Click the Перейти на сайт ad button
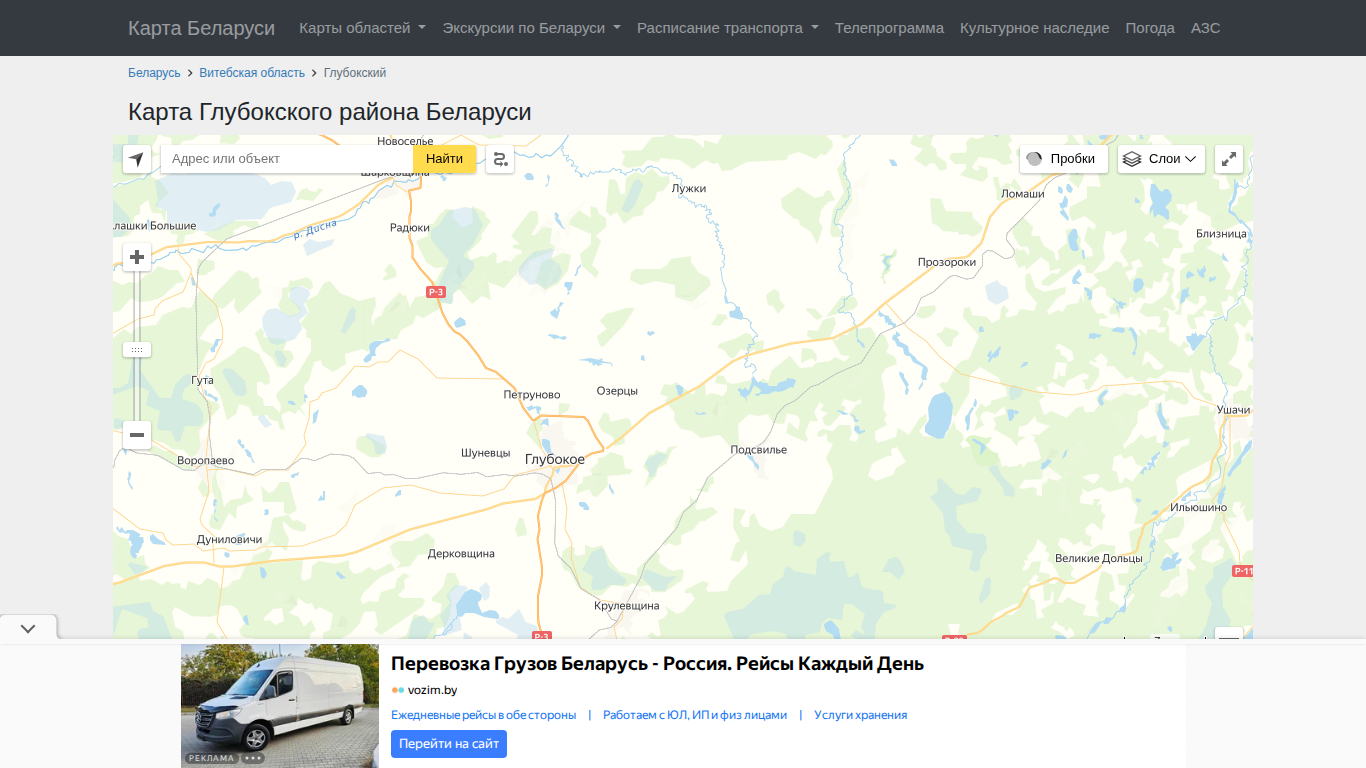1366x768 pixels. (x=449, y=744)
